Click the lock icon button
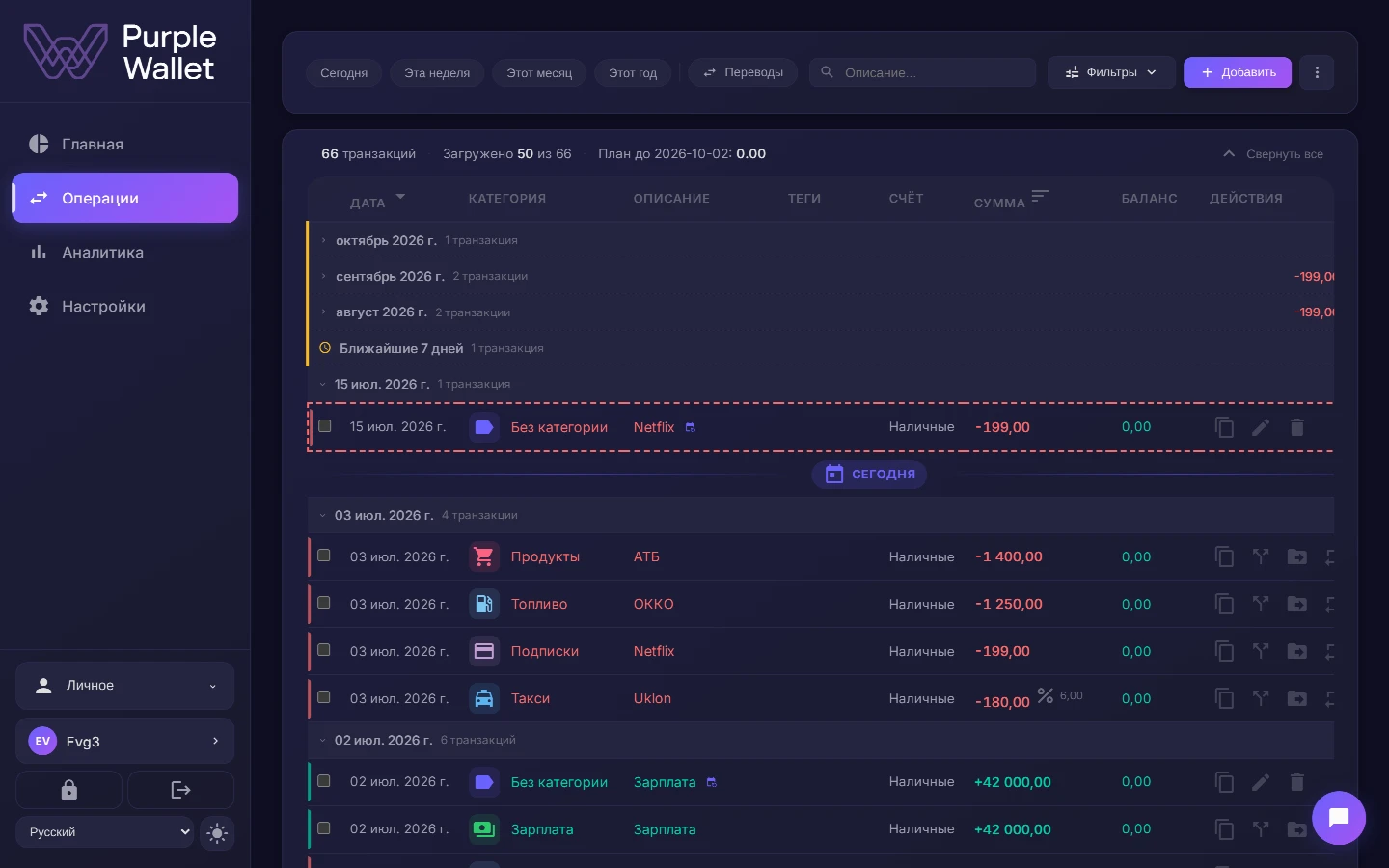This screenshot has height=868, width=1389. tap(68, 790)
